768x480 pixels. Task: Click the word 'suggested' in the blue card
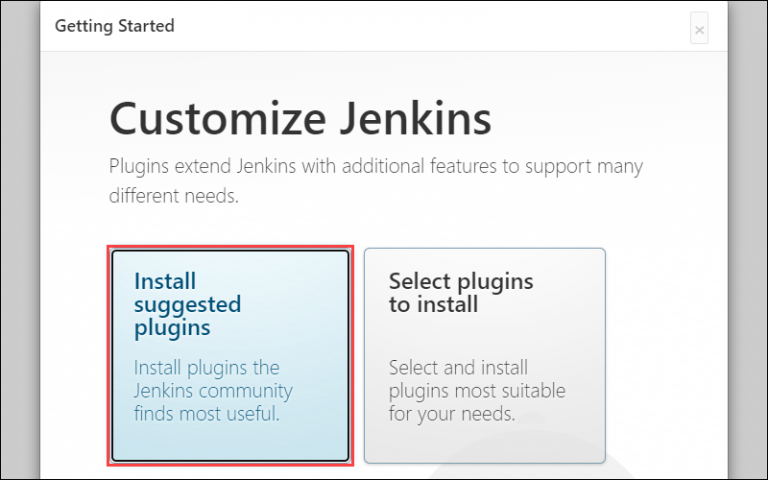coord(188,305)
